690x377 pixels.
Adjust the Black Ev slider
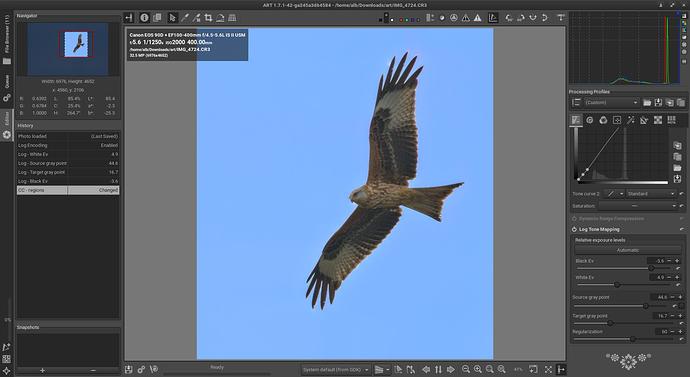click(x=625, y=268)
